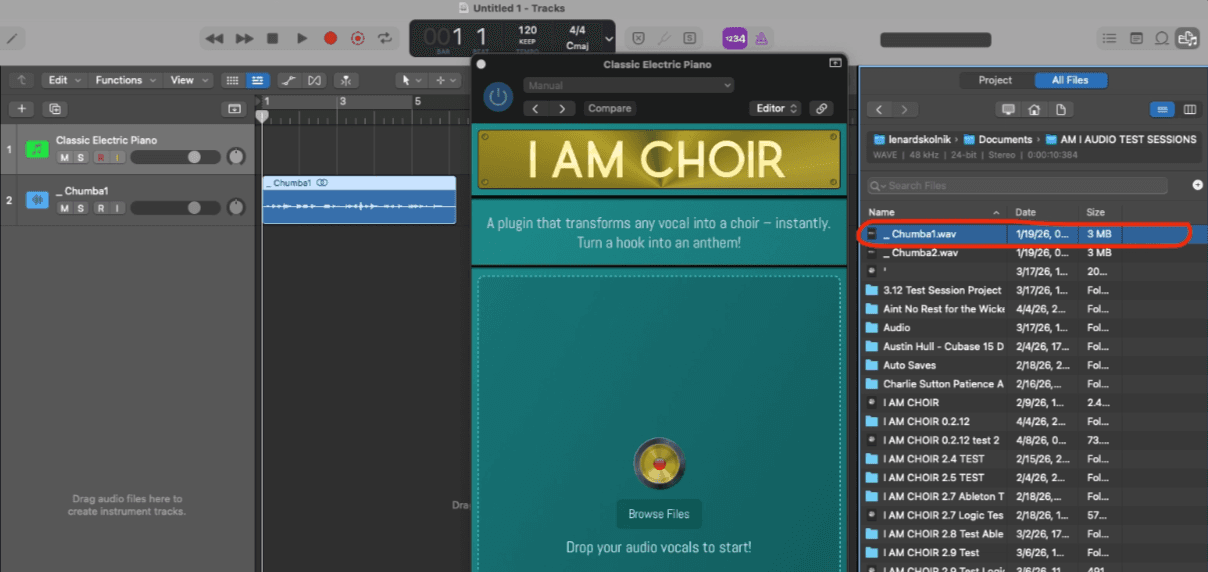1208x572 pixels.
Task: Open the pointer tool menu
Action: (x=409, y=80)
